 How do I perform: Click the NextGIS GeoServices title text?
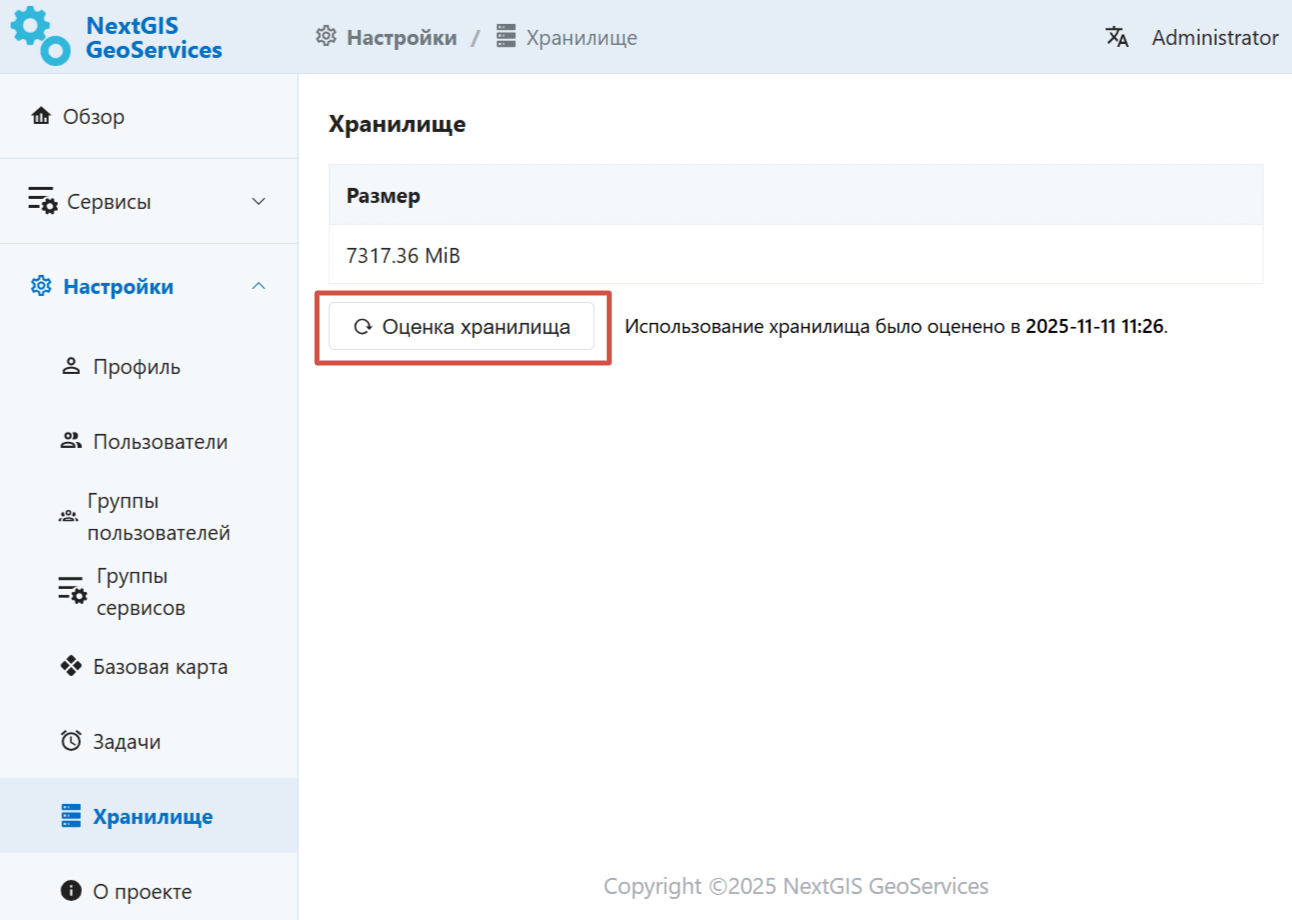pos(153,37)
